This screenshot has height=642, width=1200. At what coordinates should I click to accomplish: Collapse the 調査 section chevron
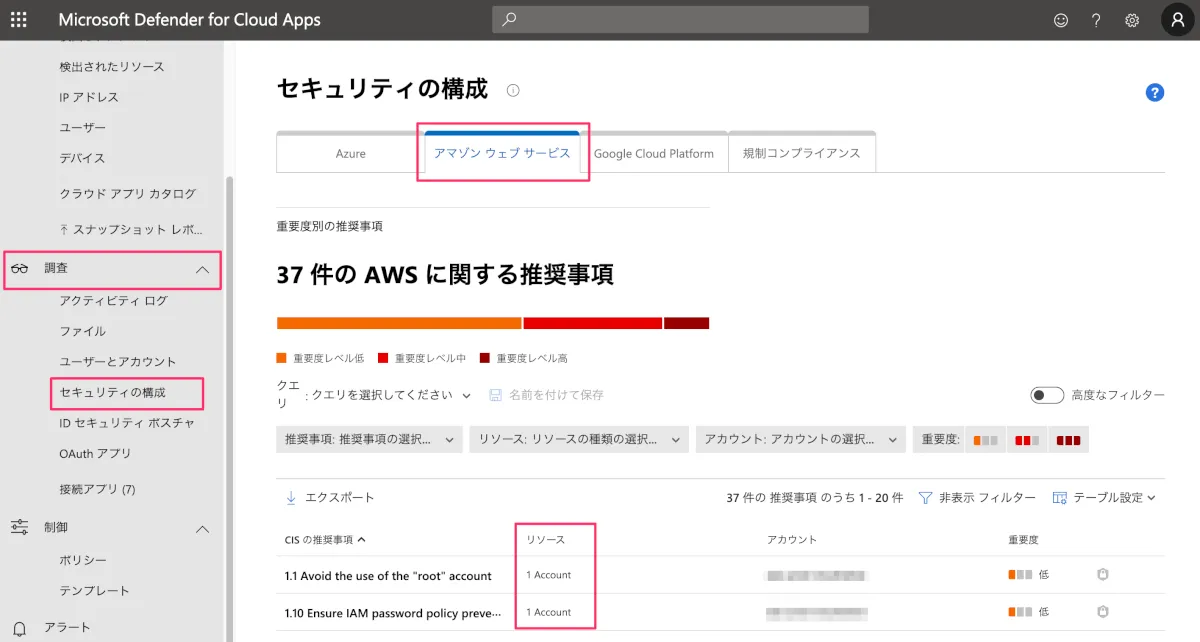[202, 269]
